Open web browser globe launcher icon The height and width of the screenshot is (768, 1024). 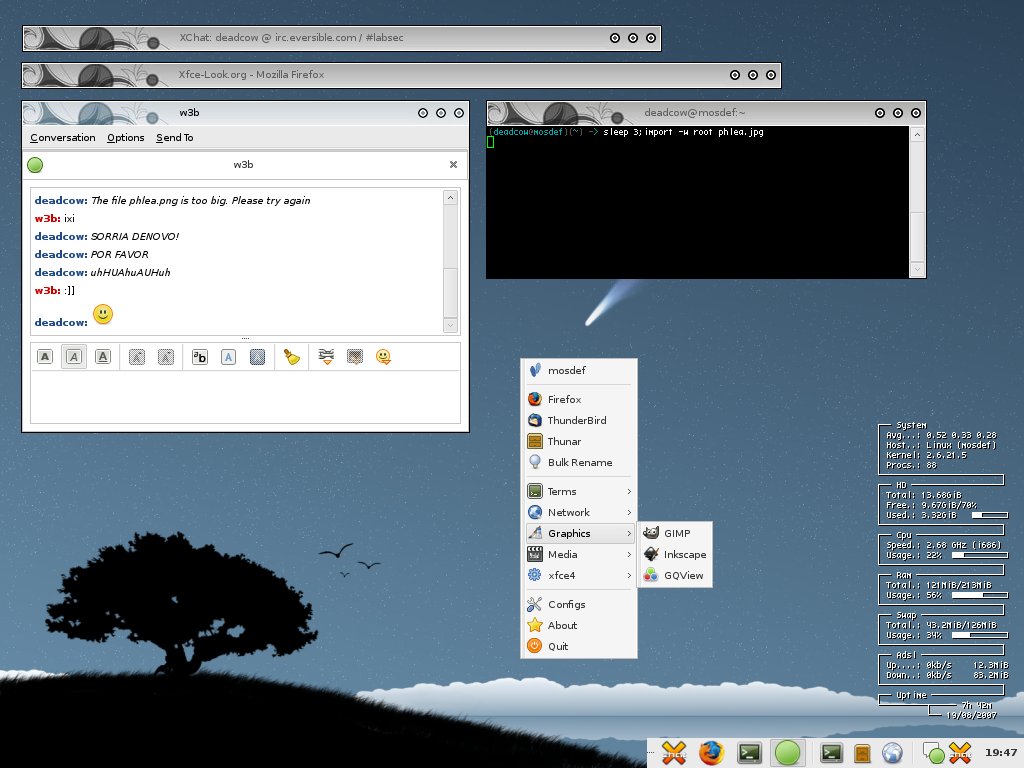click(892, 753)
